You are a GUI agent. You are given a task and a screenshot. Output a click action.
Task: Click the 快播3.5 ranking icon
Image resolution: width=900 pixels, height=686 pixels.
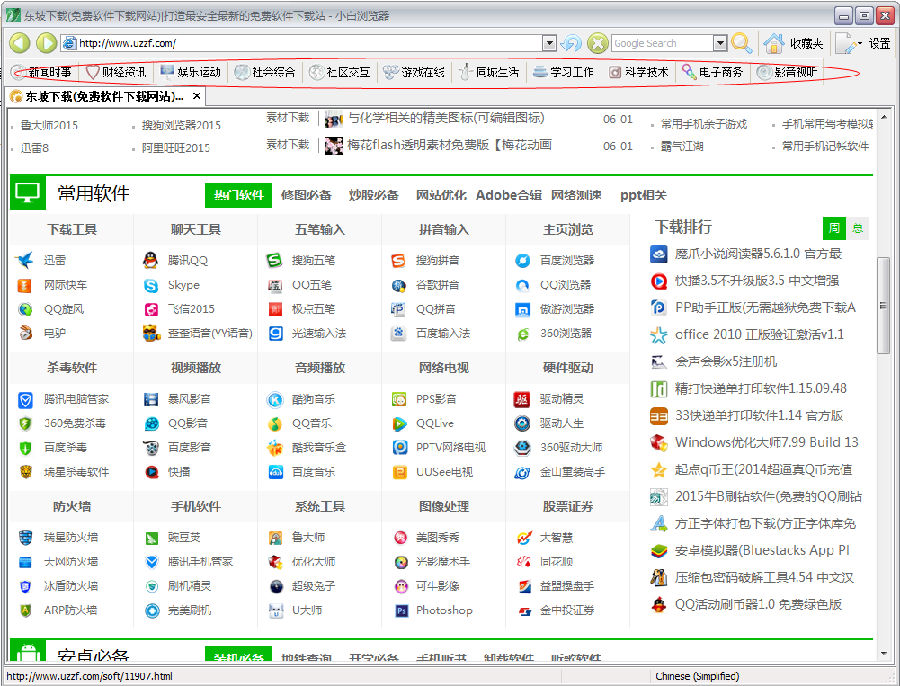[658, 281]
